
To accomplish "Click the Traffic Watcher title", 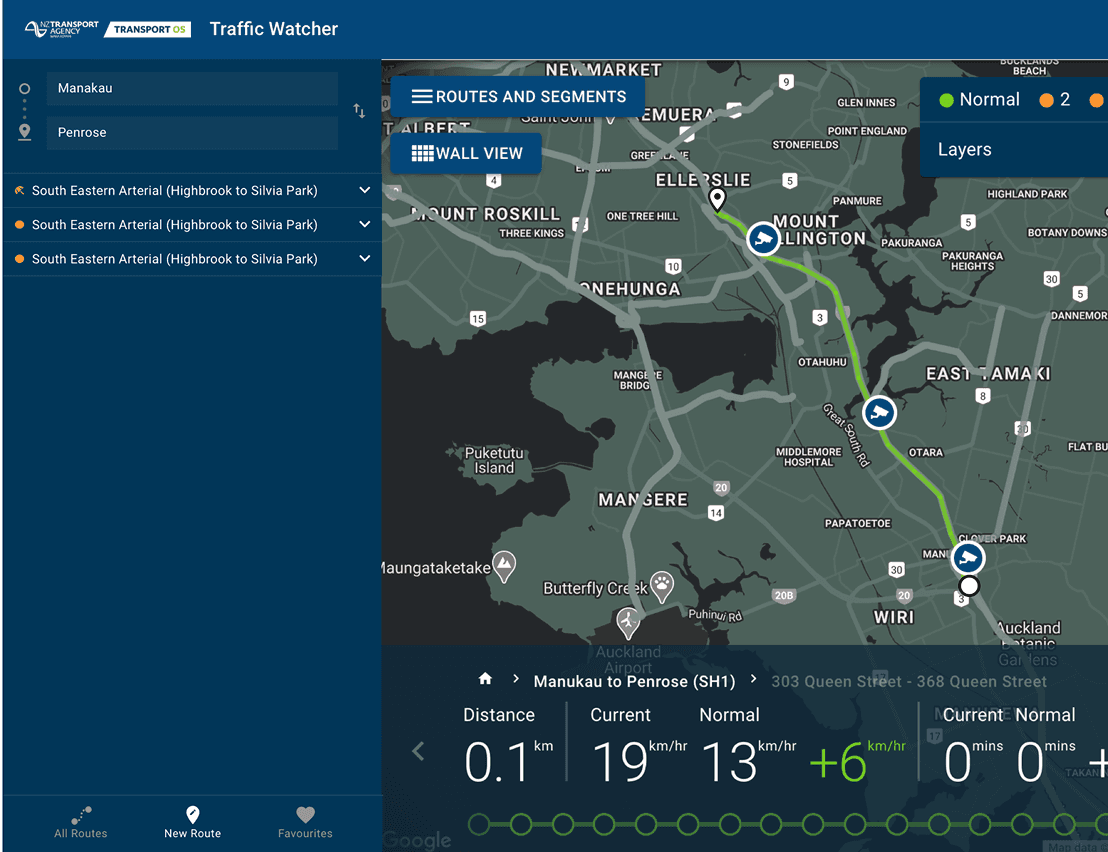I will click(273, 29).
